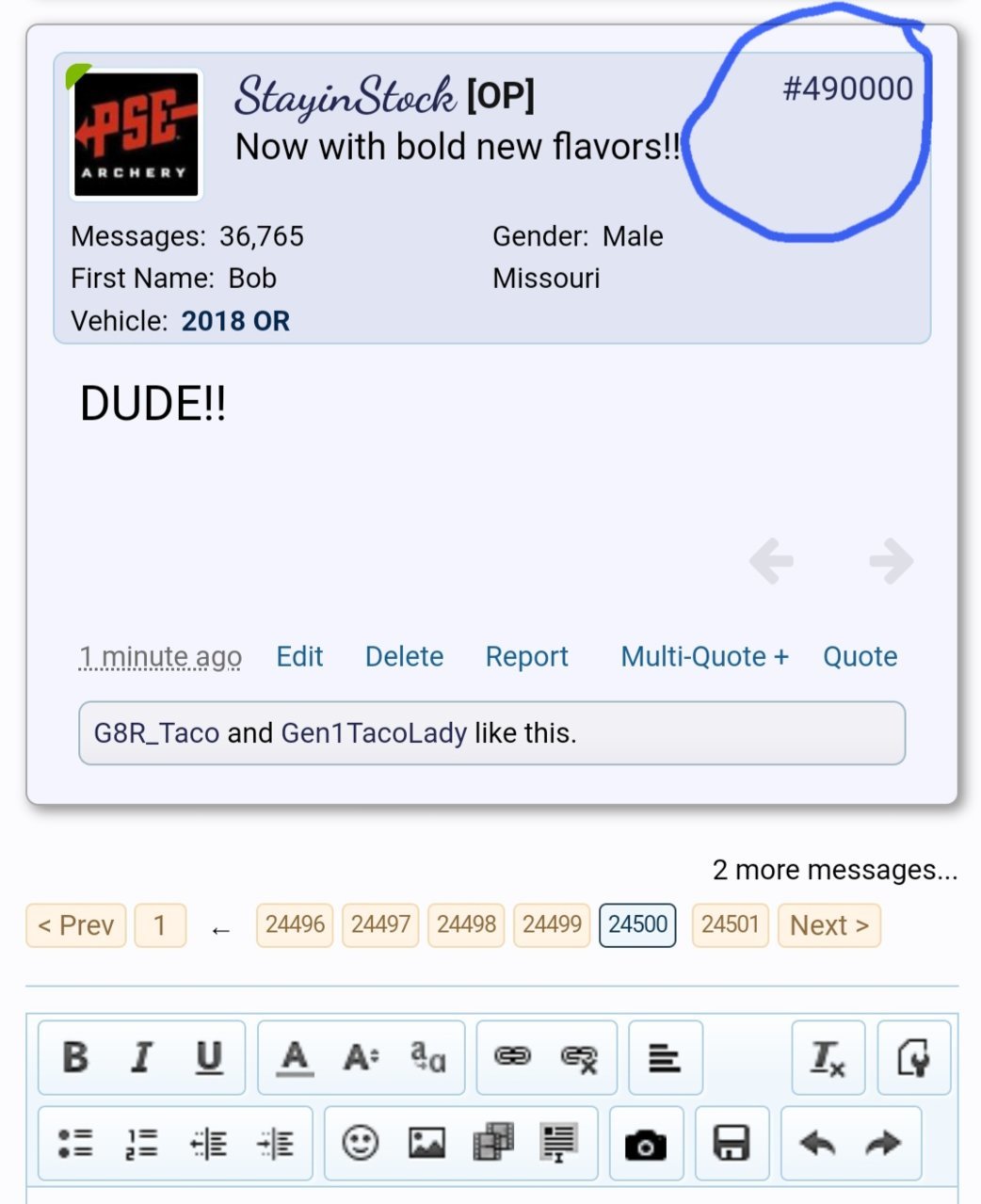Open the font family options
981x1204 pixels.
[x=427, y=1057]
